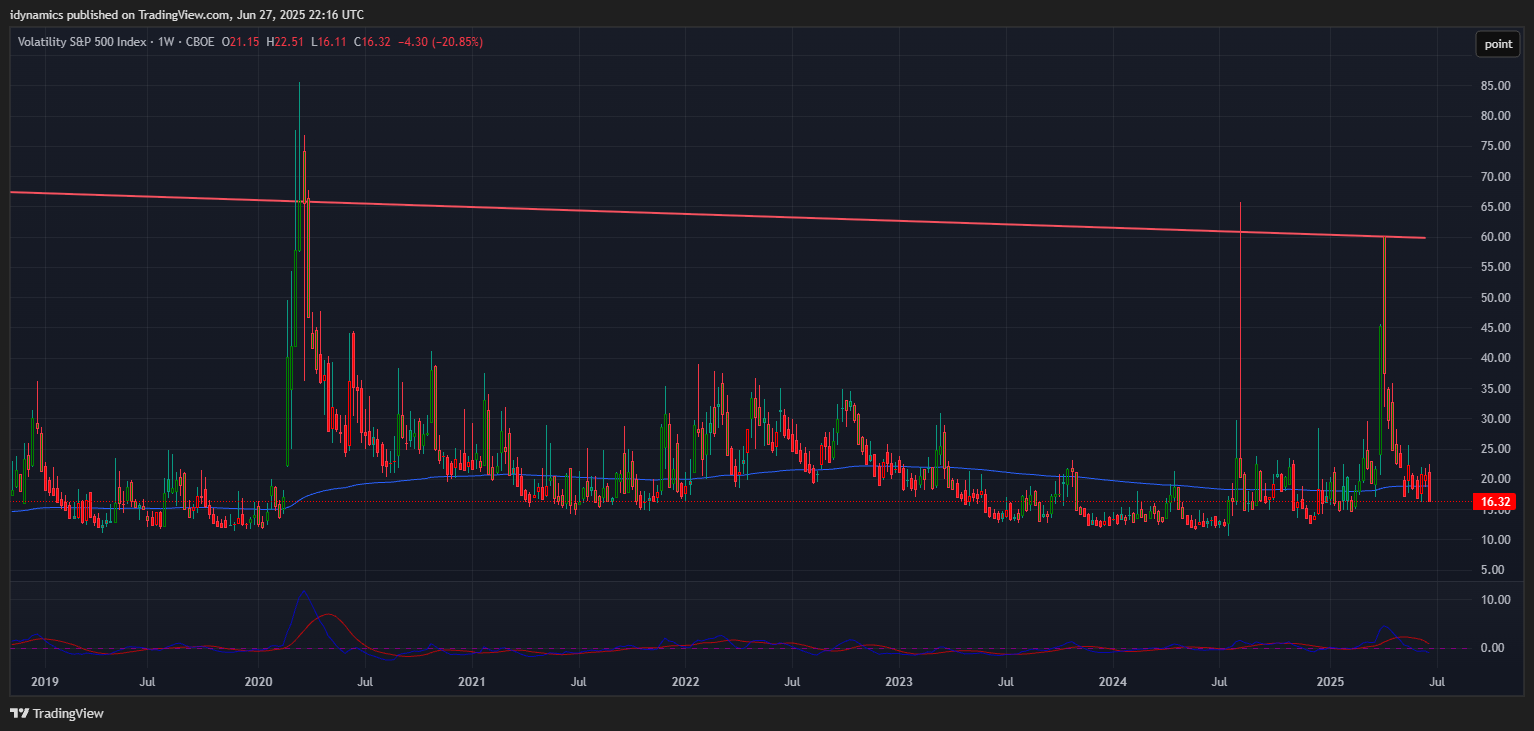Click the '1W' interval label
This screenshot has width=1534, height=731.
(x=167, y=42)
